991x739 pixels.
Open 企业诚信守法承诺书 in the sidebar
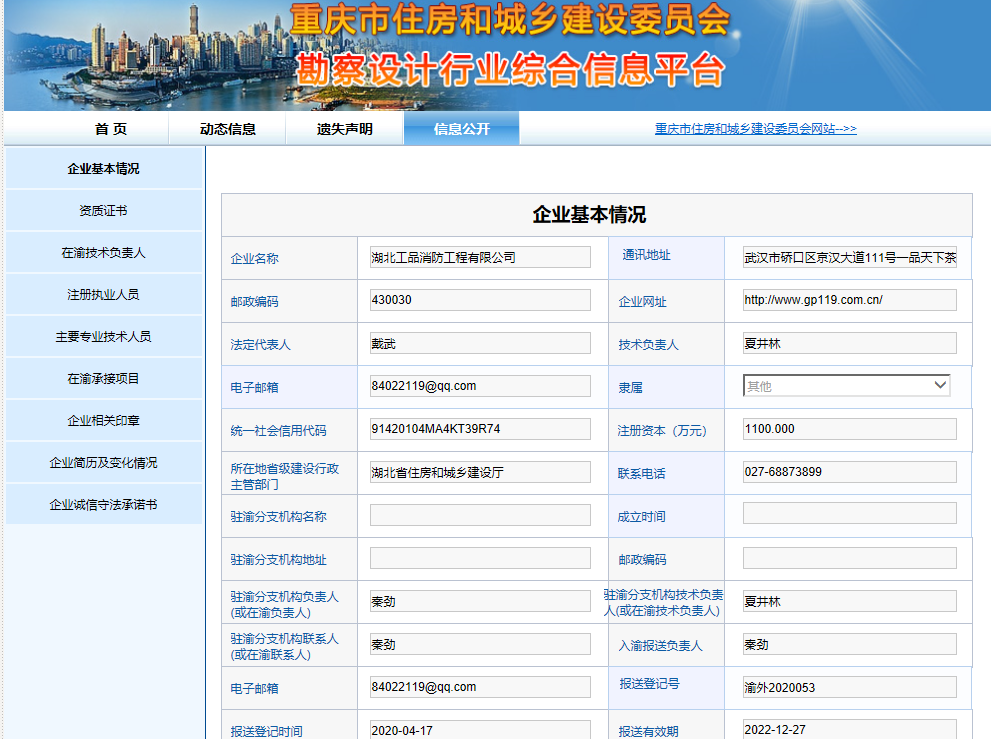pyautogui.click(x=104, y=504)
